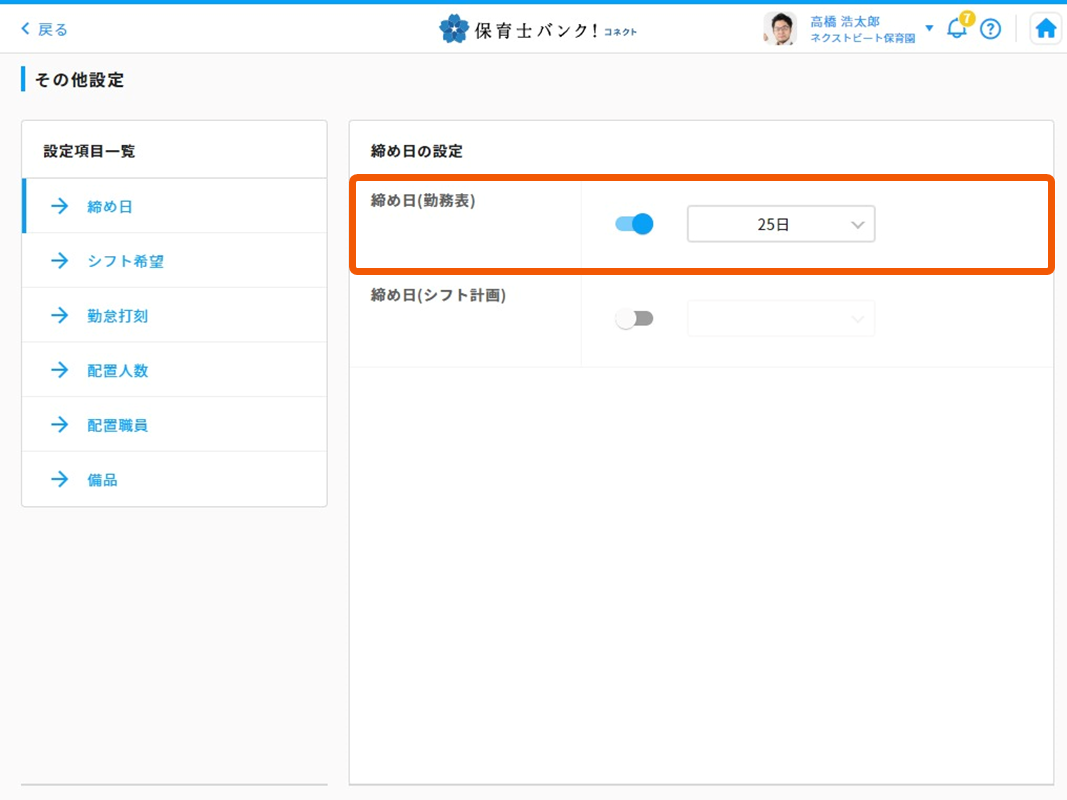The width and height of the screenshot is (1067, 800).
Task: Open the 25日 closing day dropdown
Action: [x=780, y=225]
